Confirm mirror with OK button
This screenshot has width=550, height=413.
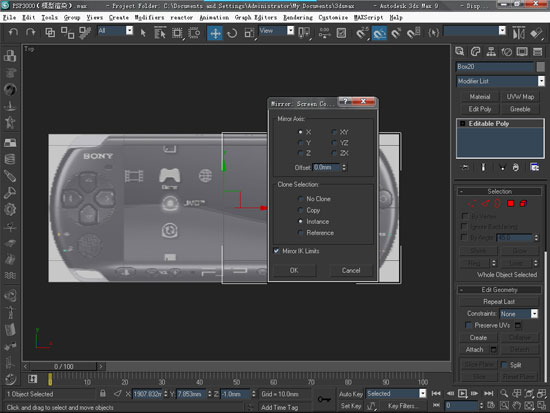pos(294,270)
